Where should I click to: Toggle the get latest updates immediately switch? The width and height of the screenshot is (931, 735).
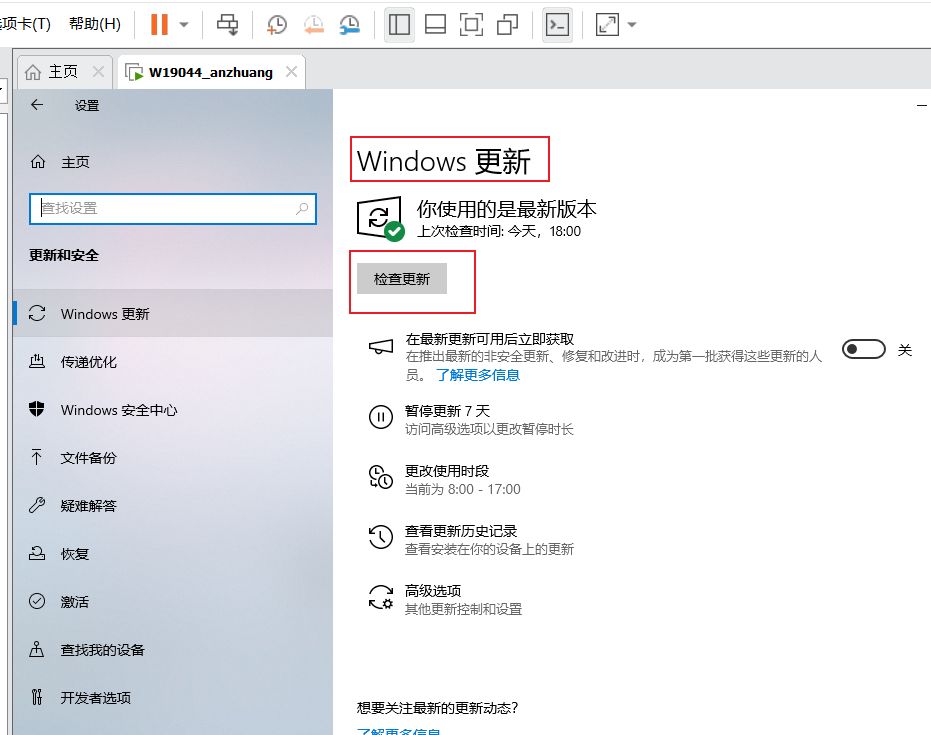(x=864, y=349)
